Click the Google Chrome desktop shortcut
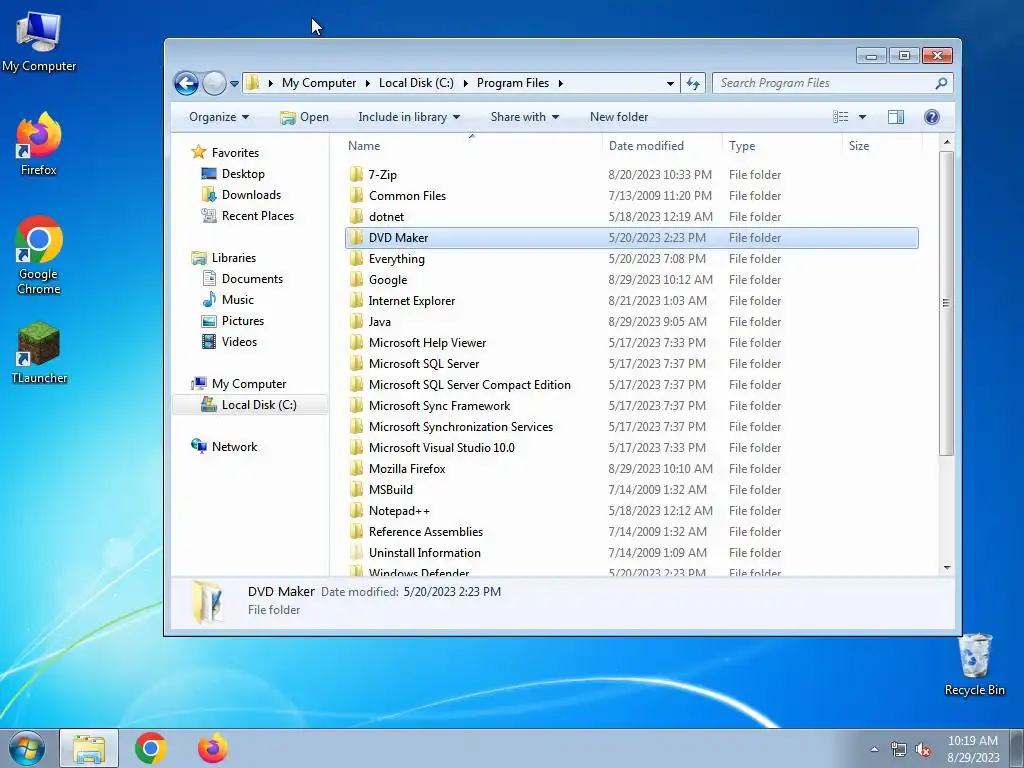The height and width of the screenshot is (768, 1024). tap(39, 255)
